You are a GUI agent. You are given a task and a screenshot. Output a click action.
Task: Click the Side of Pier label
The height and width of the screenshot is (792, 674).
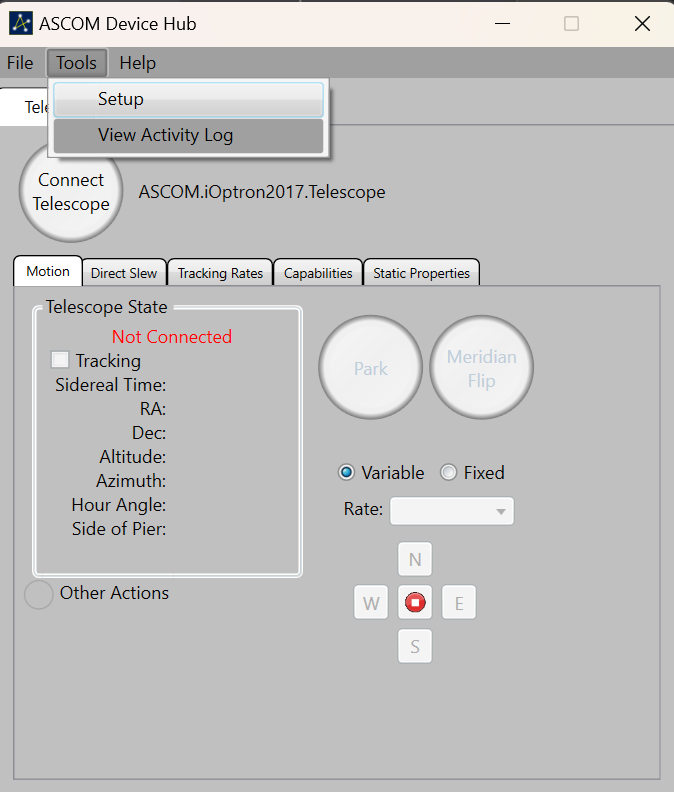click(x=119, y=529)
